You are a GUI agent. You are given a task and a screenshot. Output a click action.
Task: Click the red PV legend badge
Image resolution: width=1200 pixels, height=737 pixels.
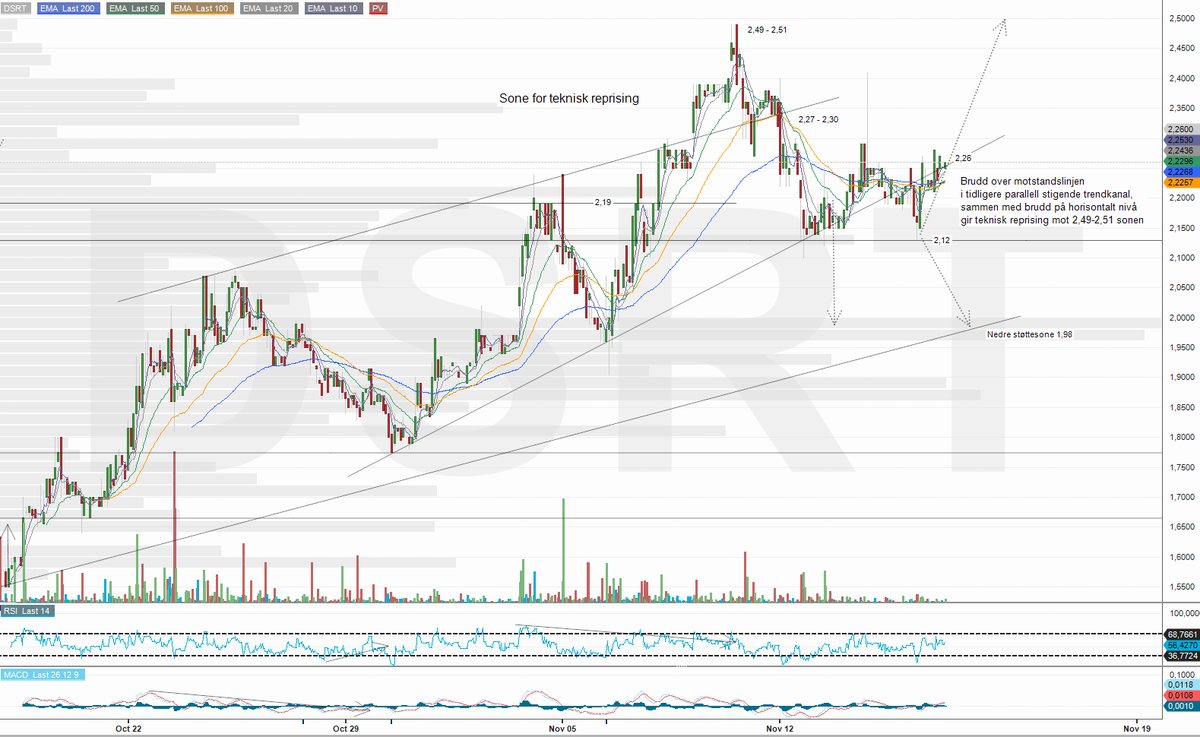click(379, 8)
